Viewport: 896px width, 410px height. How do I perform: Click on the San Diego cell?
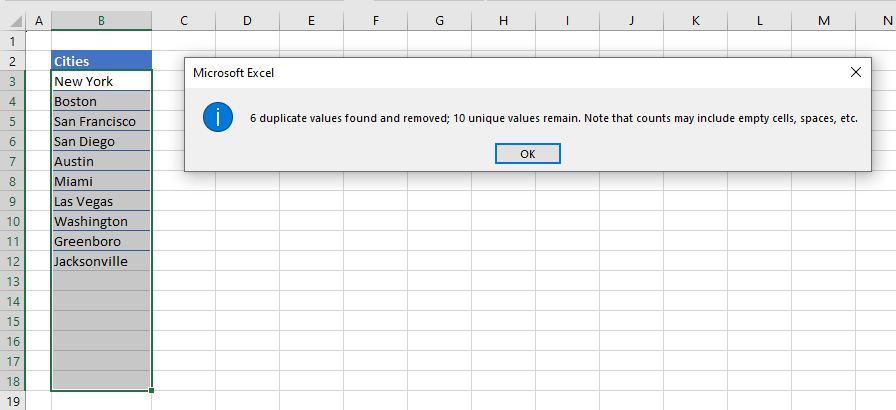click(x=101, y=141)
